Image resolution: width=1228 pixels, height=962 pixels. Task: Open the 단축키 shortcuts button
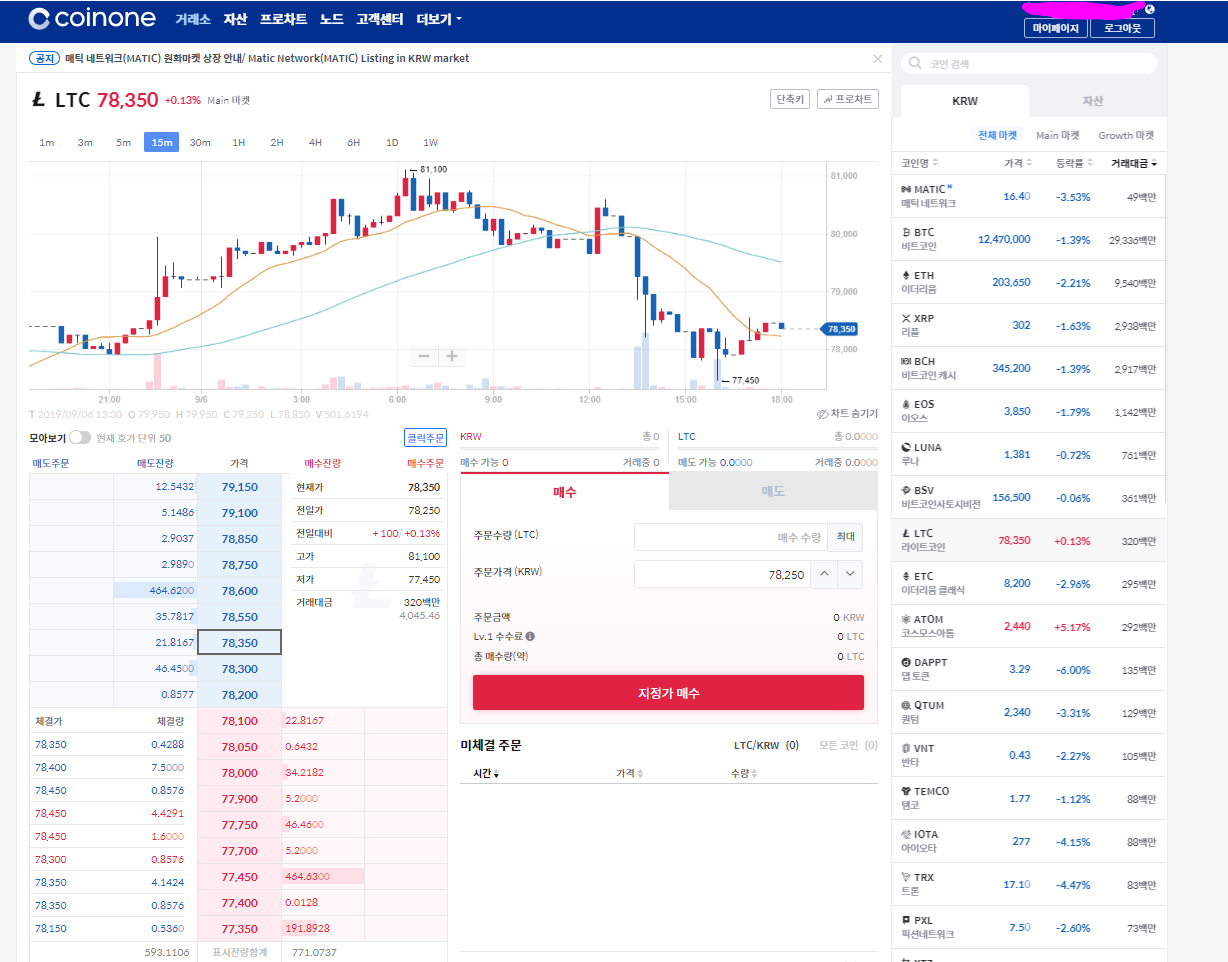point(789,99)
